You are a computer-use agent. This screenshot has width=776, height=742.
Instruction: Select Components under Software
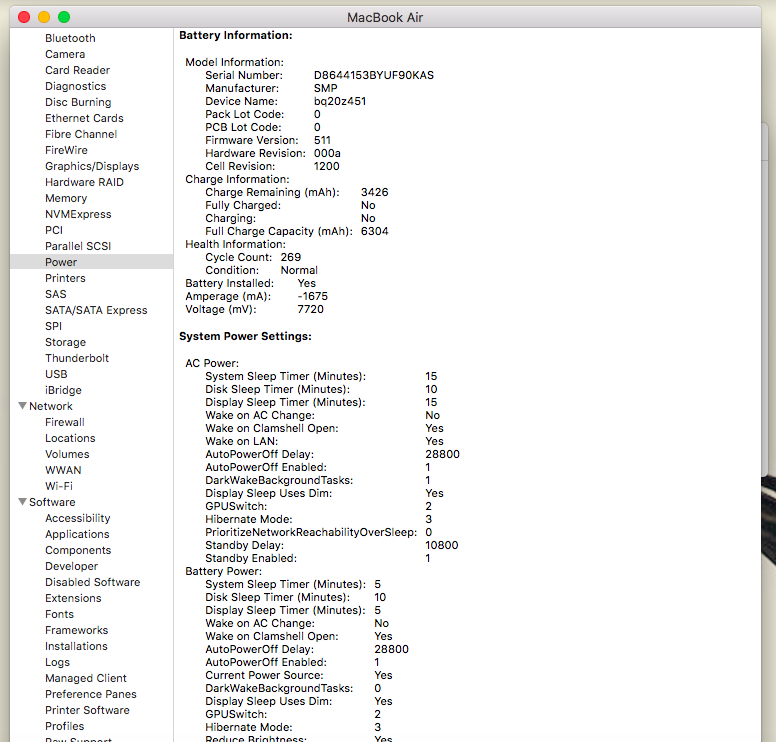[78, 550]
